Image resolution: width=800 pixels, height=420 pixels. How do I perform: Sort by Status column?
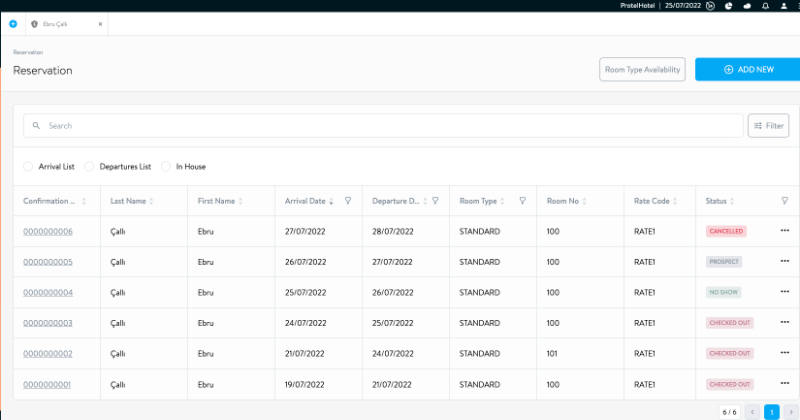[732, 201]
